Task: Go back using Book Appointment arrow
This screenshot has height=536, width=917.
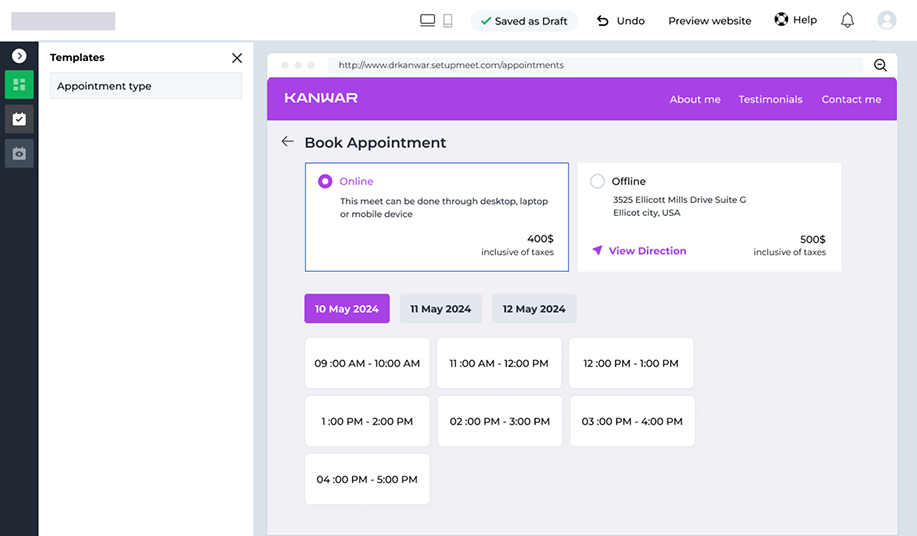Action: [287, 142]
